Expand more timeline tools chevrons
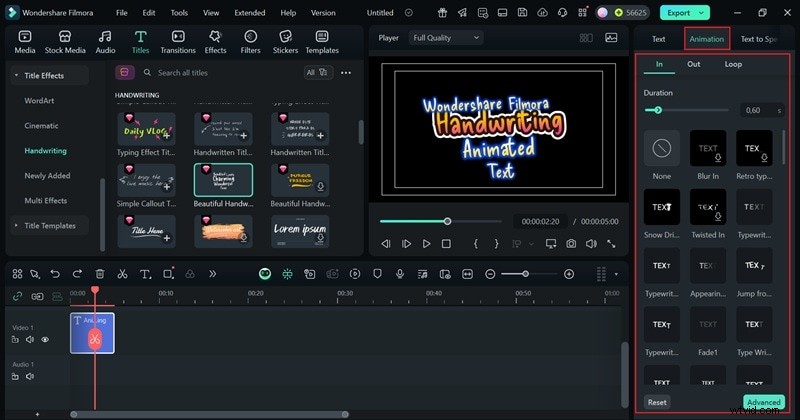The height and width of the screenshot is (420, 800). click(212, 274)
